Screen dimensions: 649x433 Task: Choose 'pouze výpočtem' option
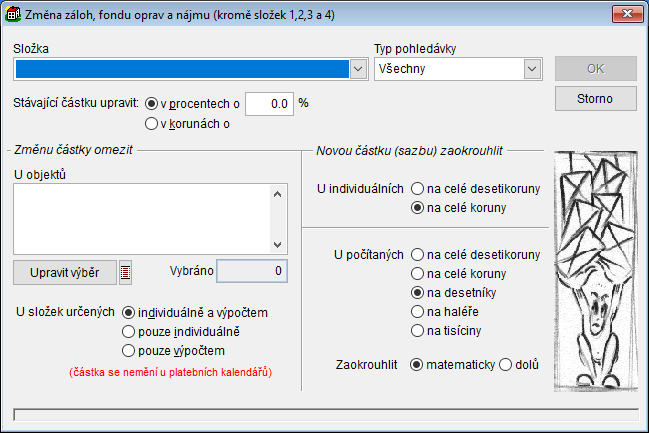click(x=128, y=350)
